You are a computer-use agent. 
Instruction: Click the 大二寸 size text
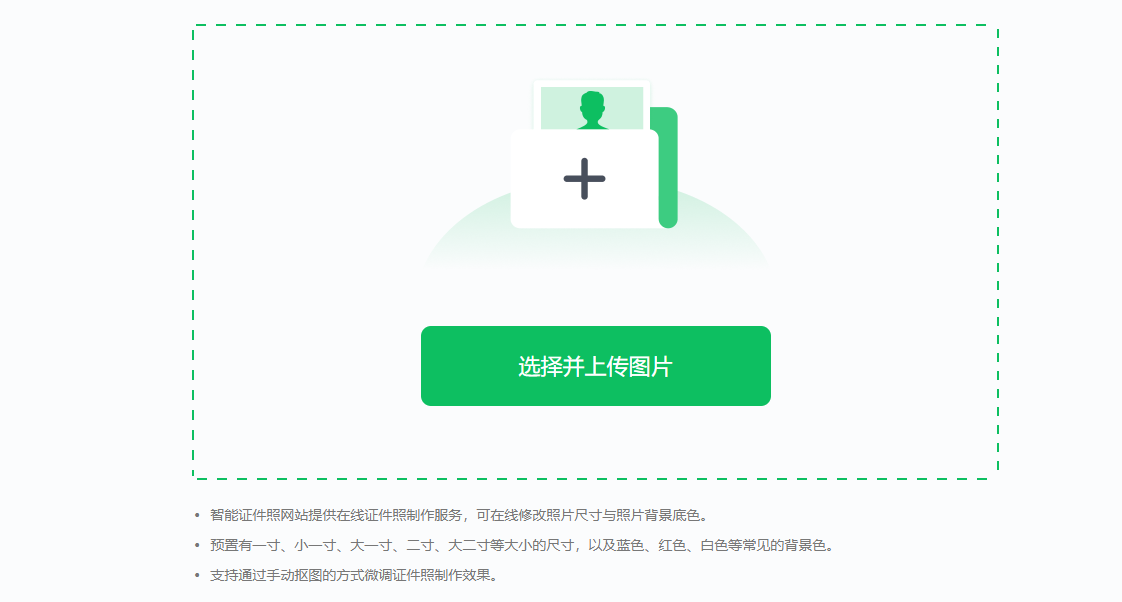point(469,545)
